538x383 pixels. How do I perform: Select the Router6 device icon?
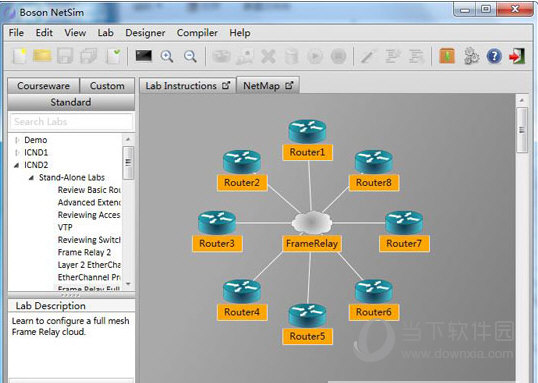coord(374,291)
